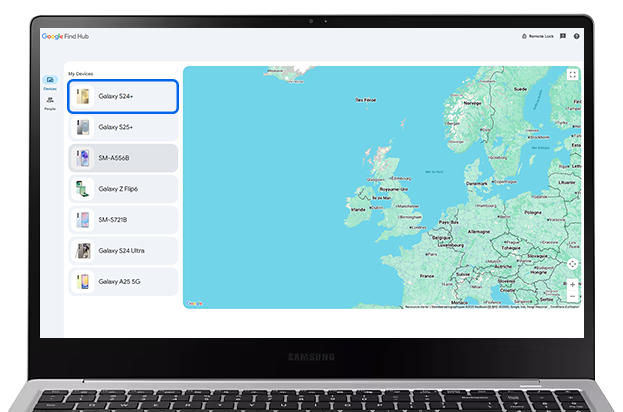This screenshot has width=623, height=412.
Task: Select Galaxy Z Flip6 device
Action: click(123, 189)
